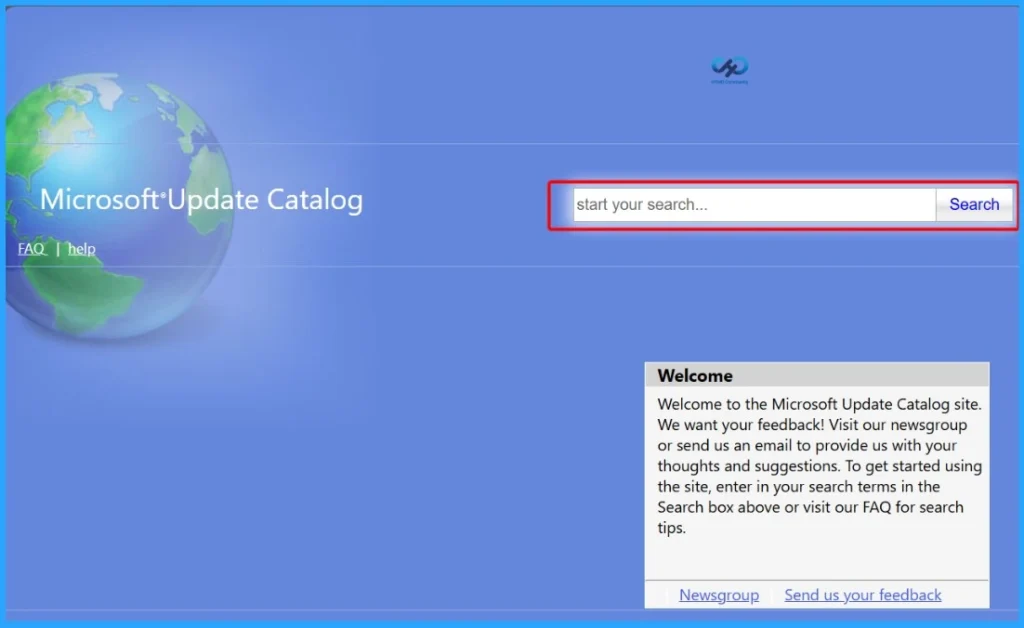Open the FAQ link under the title
Screen dimensions: 1024x628
[31, 249]
